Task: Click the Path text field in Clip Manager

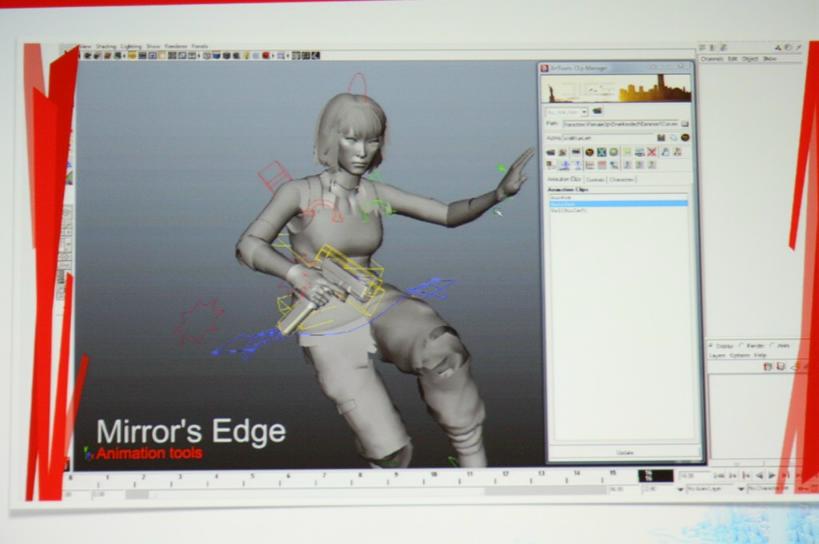Action: click(621, 124)
